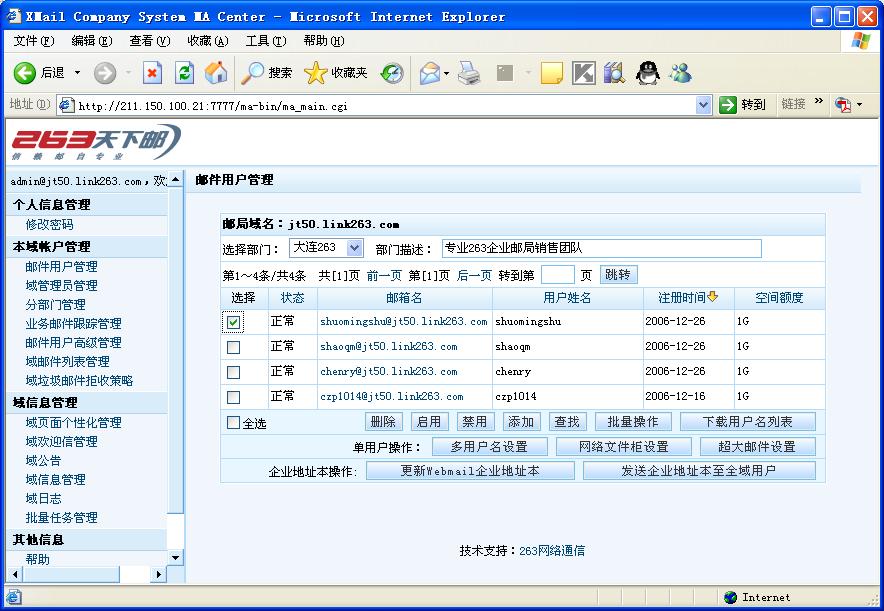Go to the Home page icon
884x611 pixels.
point(216,73)
